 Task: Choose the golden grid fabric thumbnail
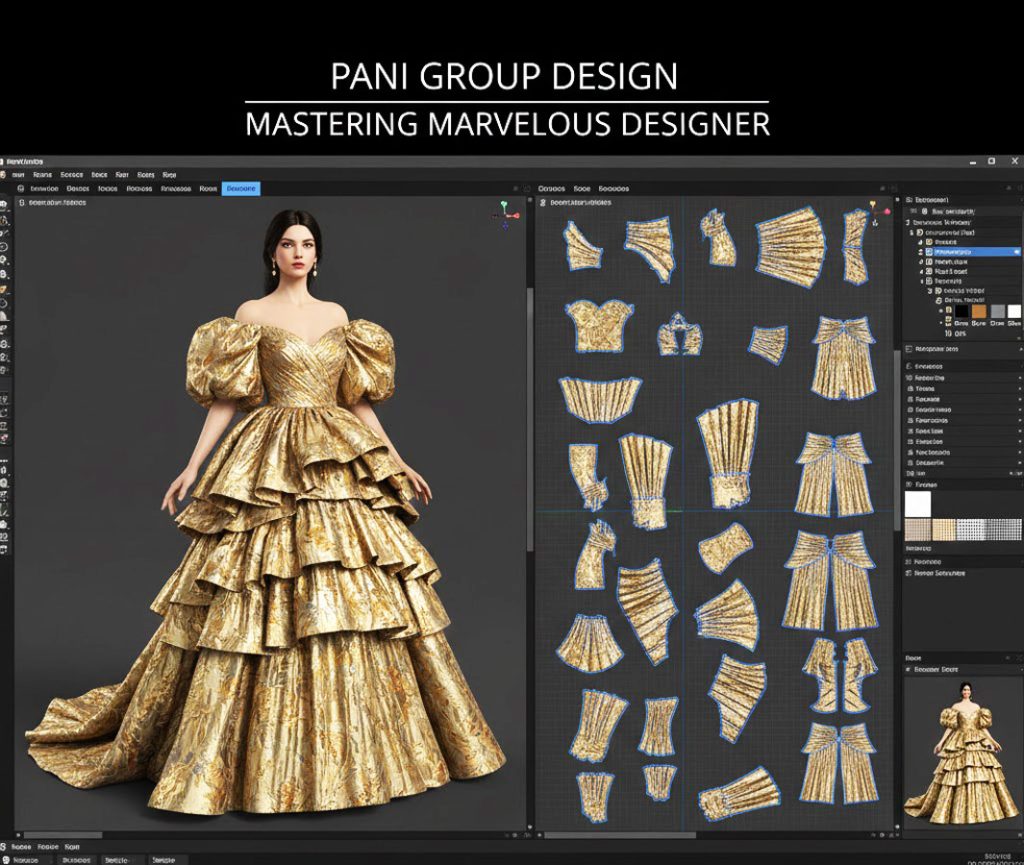(x=944, y=529)
